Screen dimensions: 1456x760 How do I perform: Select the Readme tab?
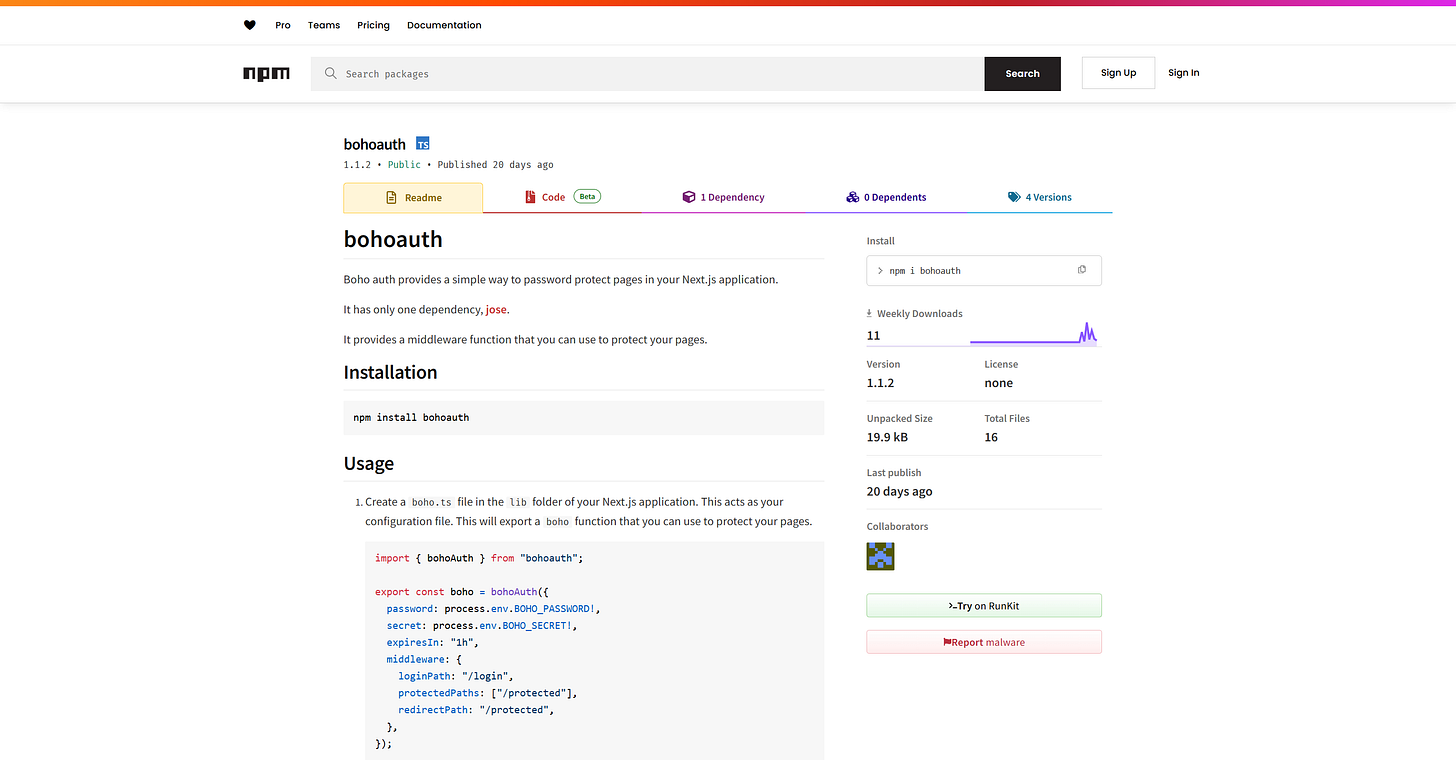click(x=413, y=198)
